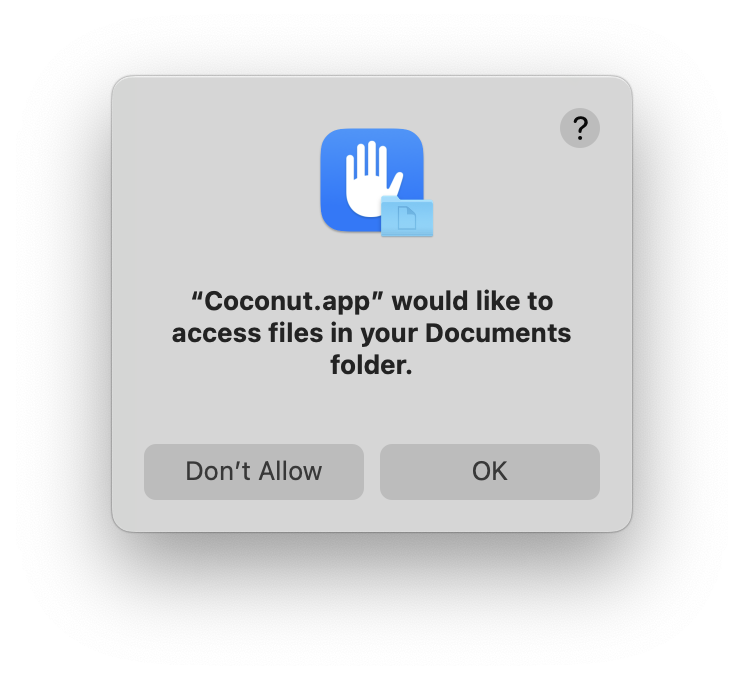Click "access files in your" message line

[x=295, y=333]
